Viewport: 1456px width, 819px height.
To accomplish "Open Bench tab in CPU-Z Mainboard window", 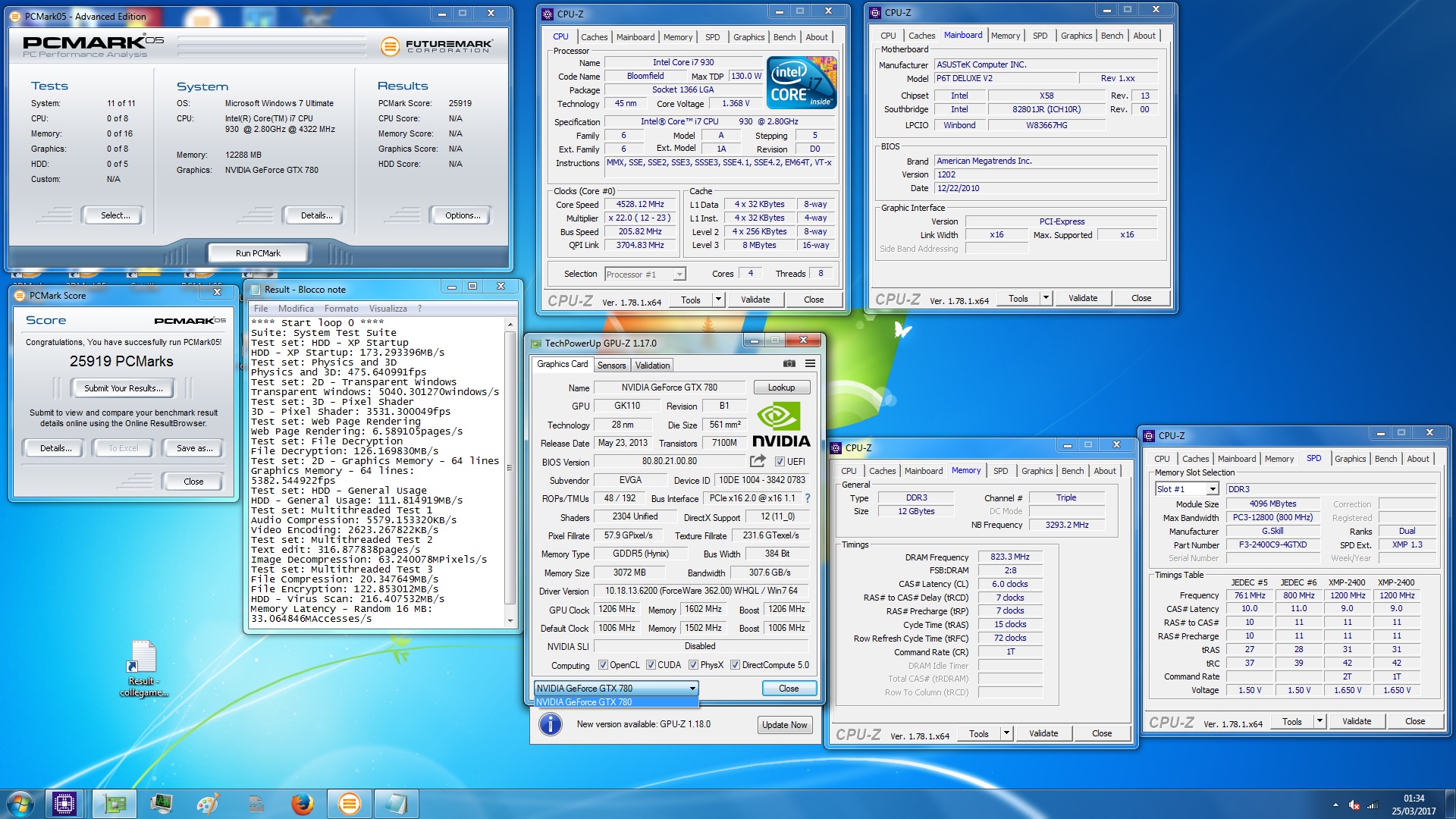I will [1112, 36].
